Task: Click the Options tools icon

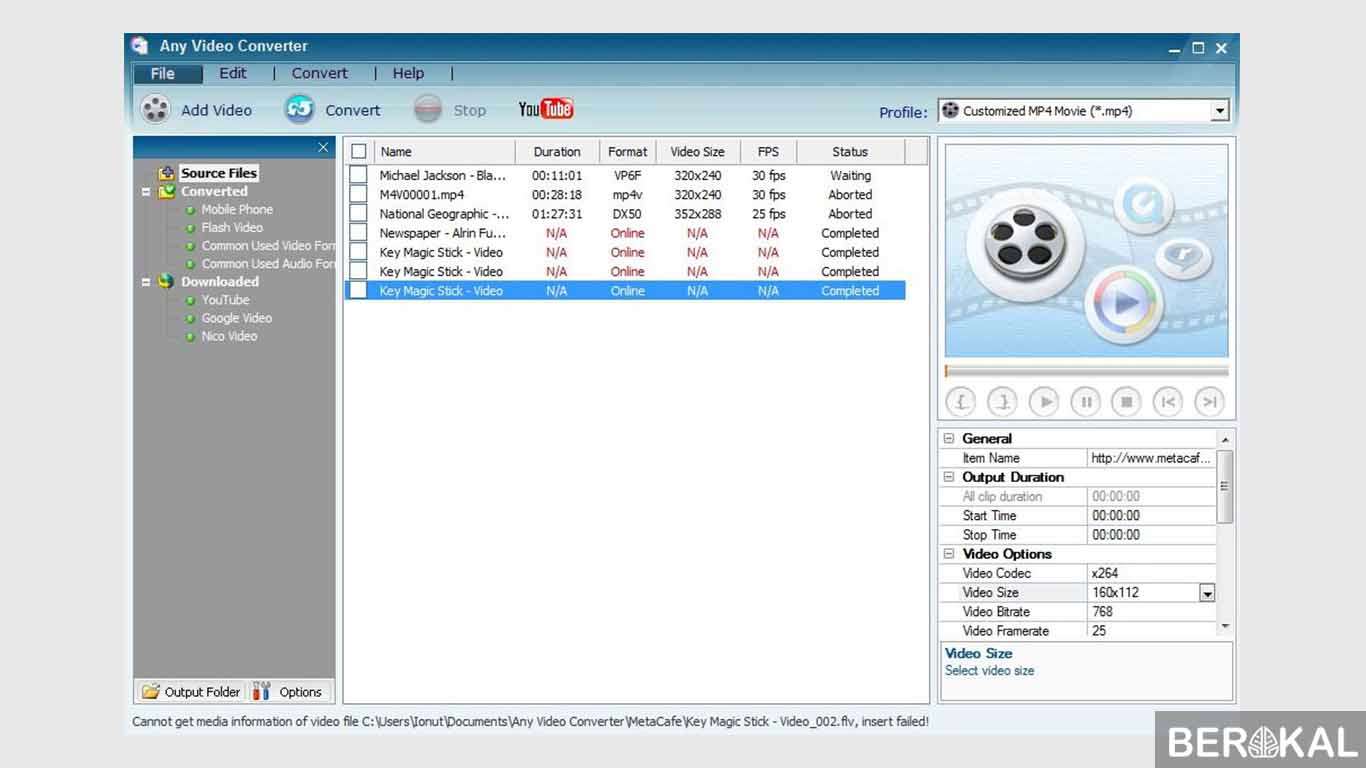Action: pos(262,691)
